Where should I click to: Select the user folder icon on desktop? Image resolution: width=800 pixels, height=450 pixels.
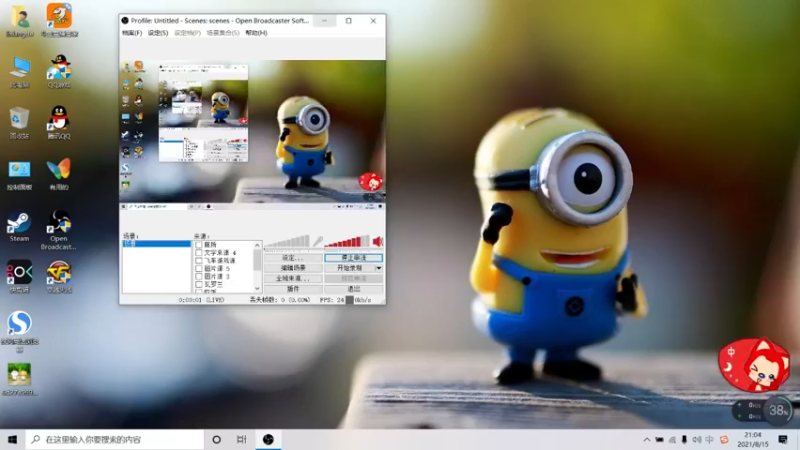20,21
